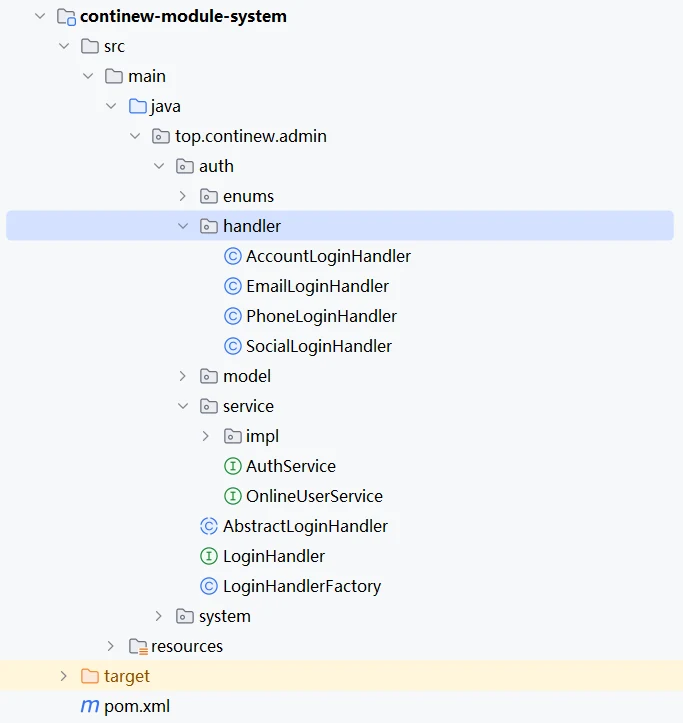
Task: Expand the model package
Action: [x=183, y=376]
